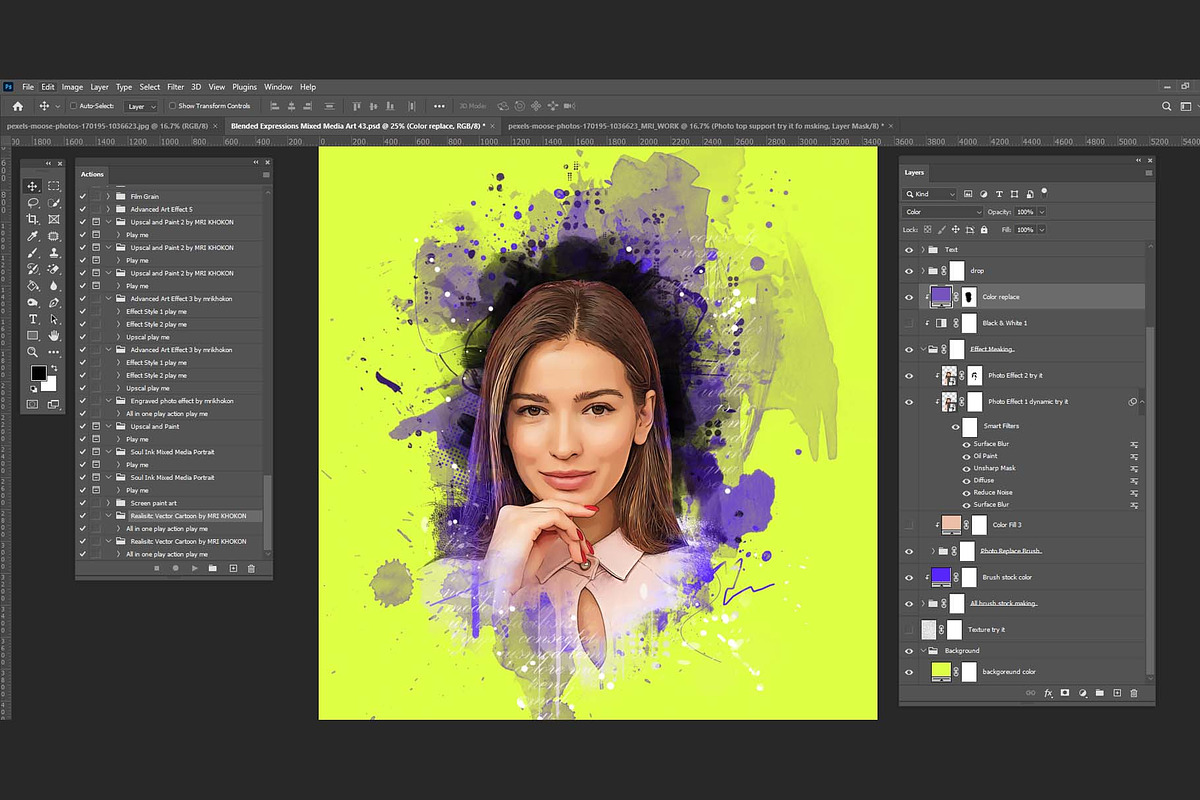
Task: Select the Hand tool
Action: coord(54,336)
